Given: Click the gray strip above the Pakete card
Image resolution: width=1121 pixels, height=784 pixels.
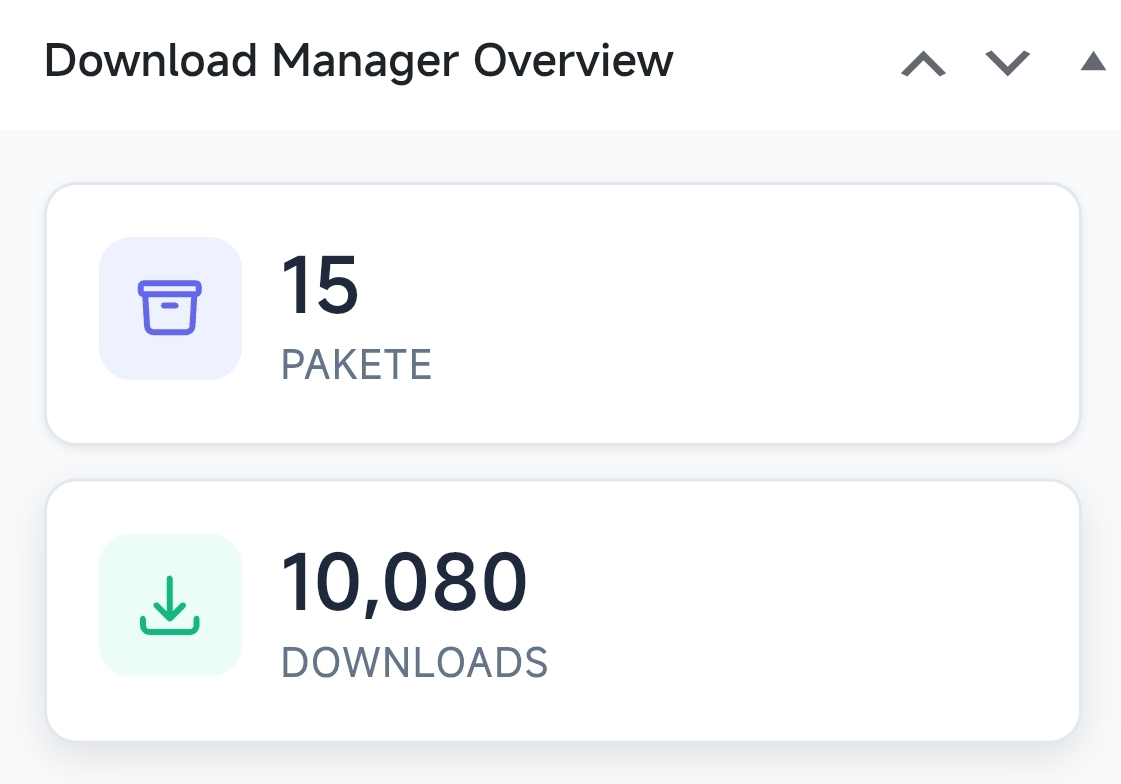Looking at the screenshot, I should click(x=562, y=156).
